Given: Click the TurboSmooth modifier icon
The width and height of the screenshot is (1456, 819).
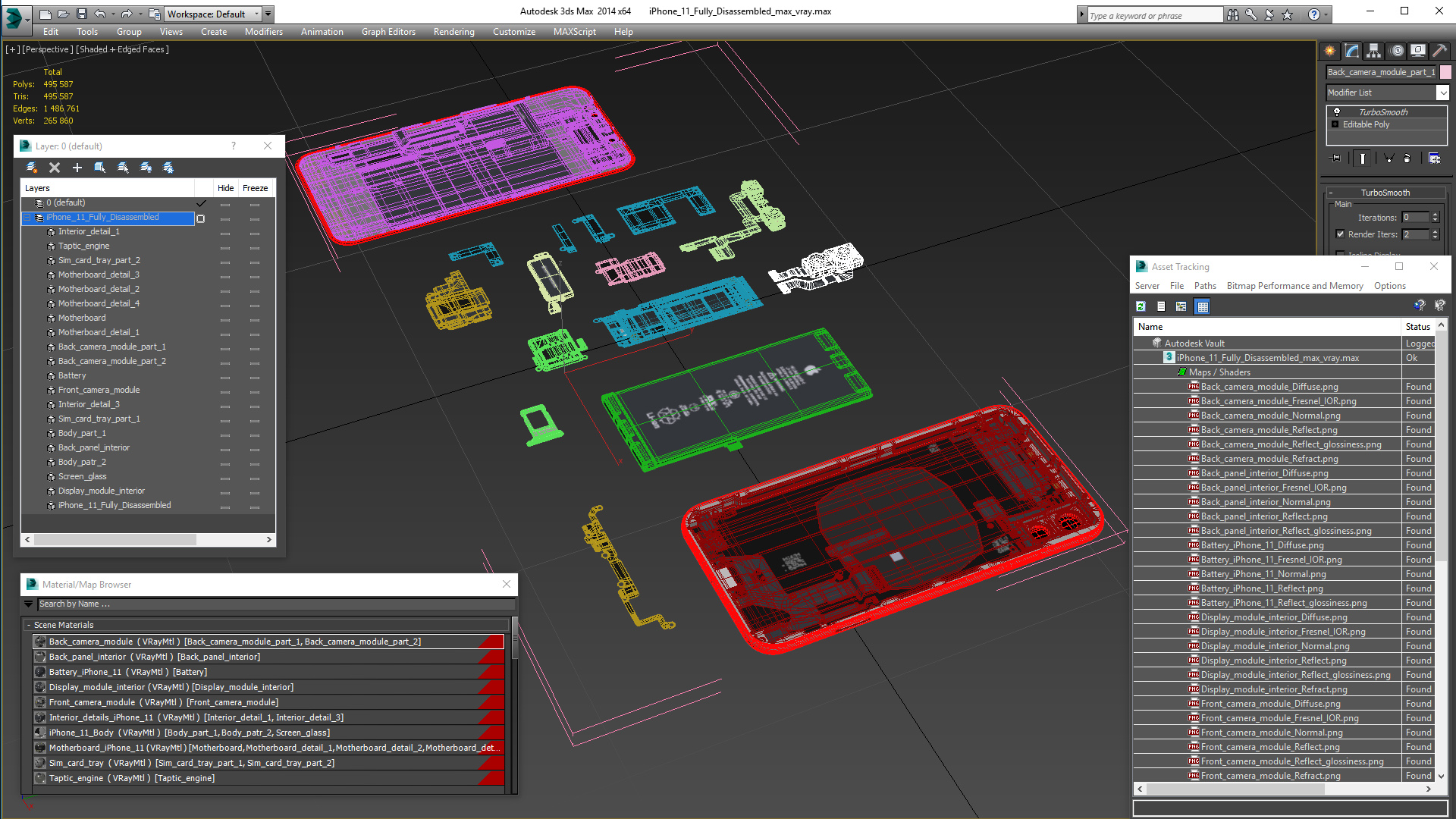Looking at the screenshot, I should (1338, 111).
